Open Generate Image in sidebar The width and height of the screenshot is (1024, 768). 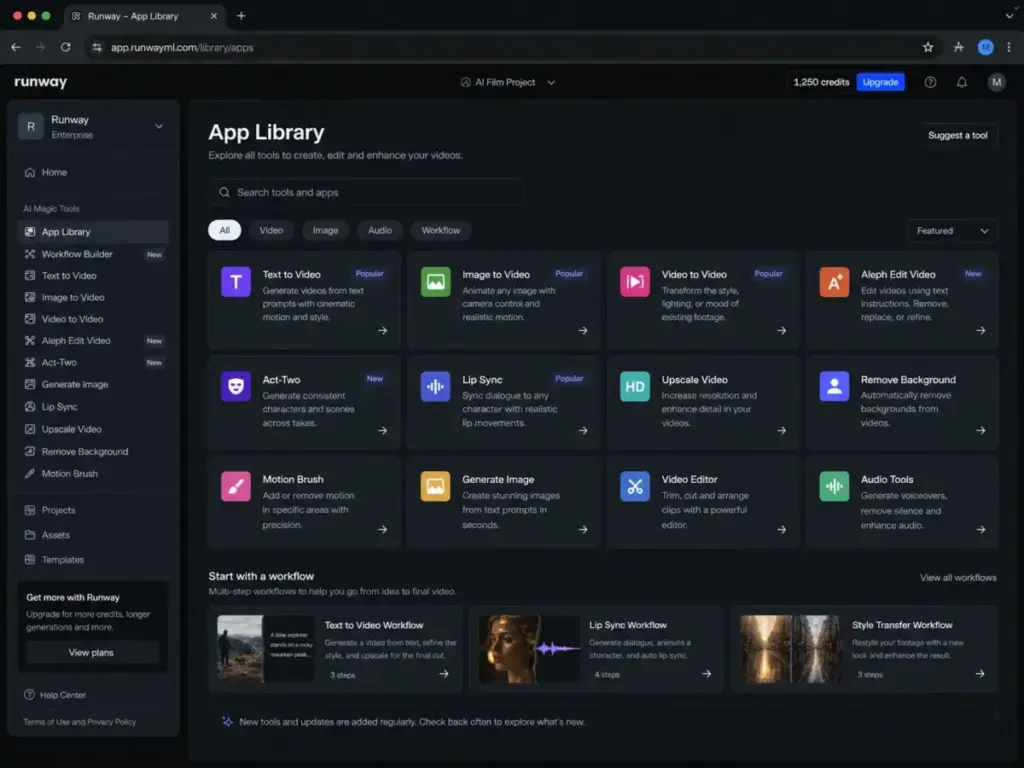(93, 384)
